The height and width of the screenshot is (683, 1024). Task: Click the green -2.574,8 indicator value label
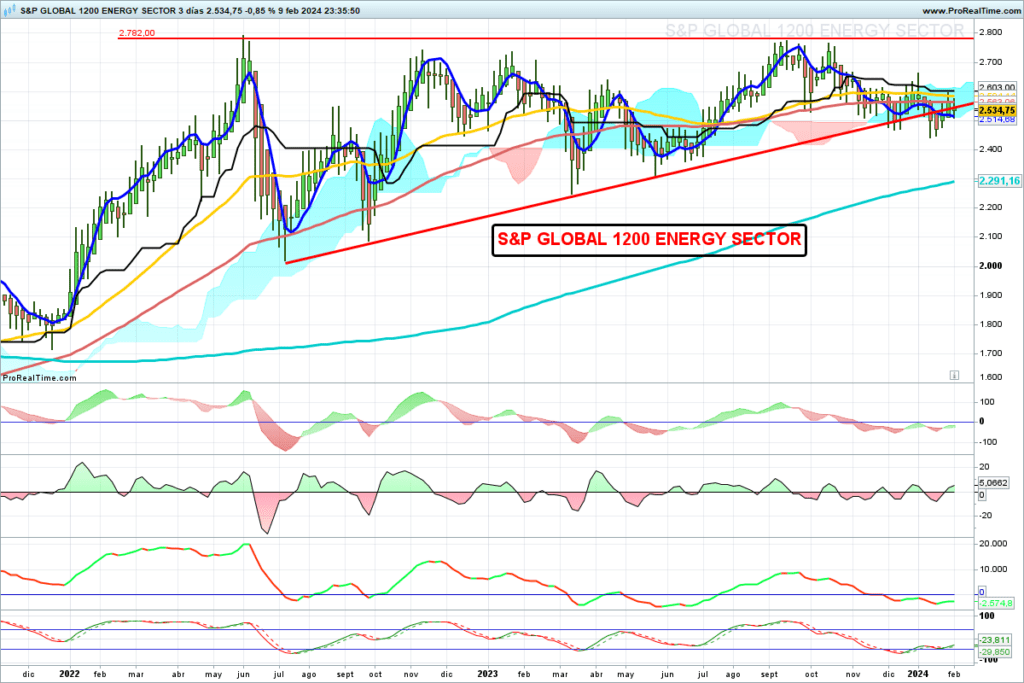[x=996, y=603]
